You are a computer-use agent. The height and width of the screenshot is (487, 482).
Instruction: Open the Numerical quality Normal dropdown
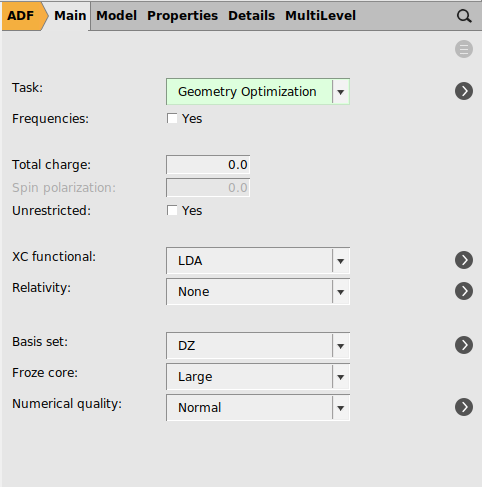click(258, 408)
